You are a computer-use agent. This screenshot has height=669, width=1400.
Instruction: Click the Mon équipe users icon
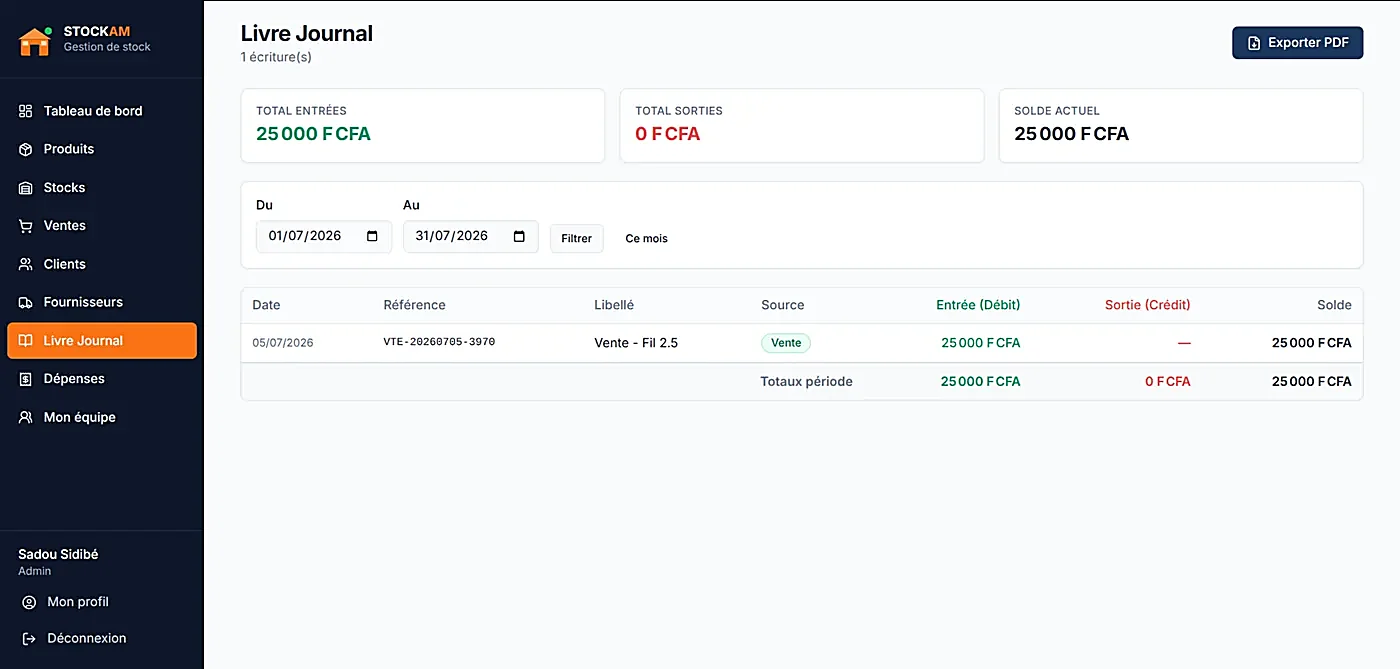(26, 417)
